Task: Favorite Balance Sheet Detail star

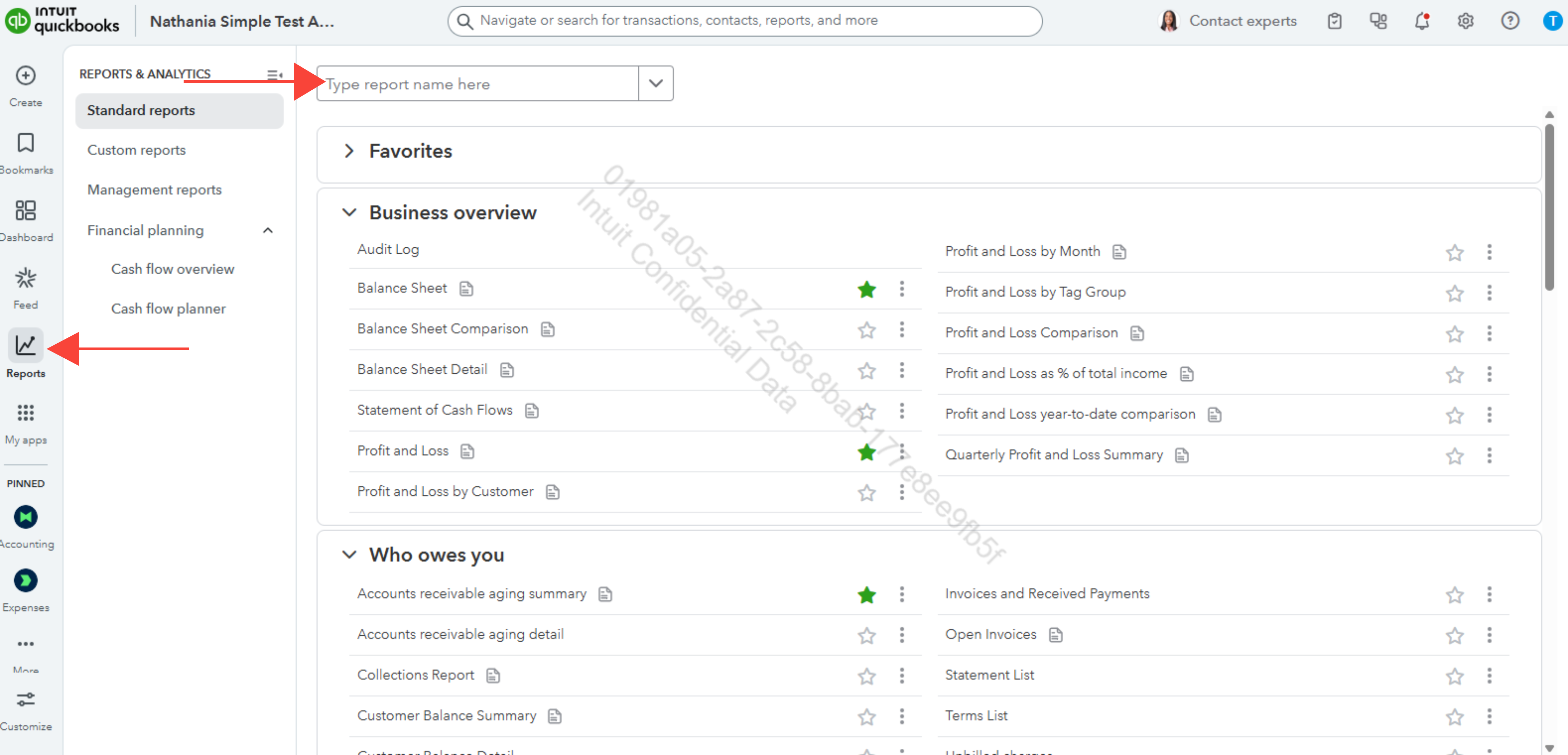Action: pyautogui.click(x=867, y=371)
